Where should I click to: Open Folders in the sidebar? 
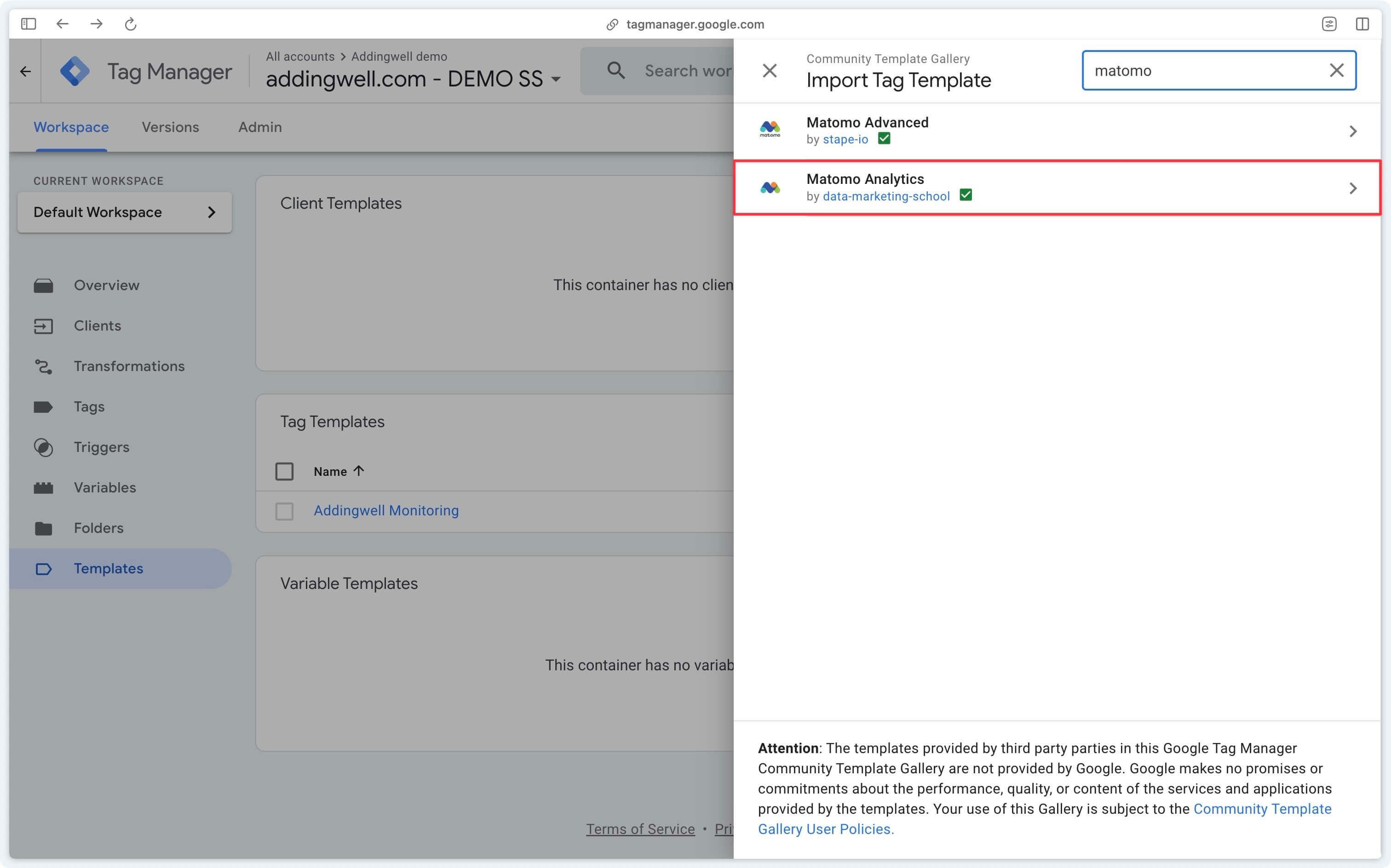[120, 528]
